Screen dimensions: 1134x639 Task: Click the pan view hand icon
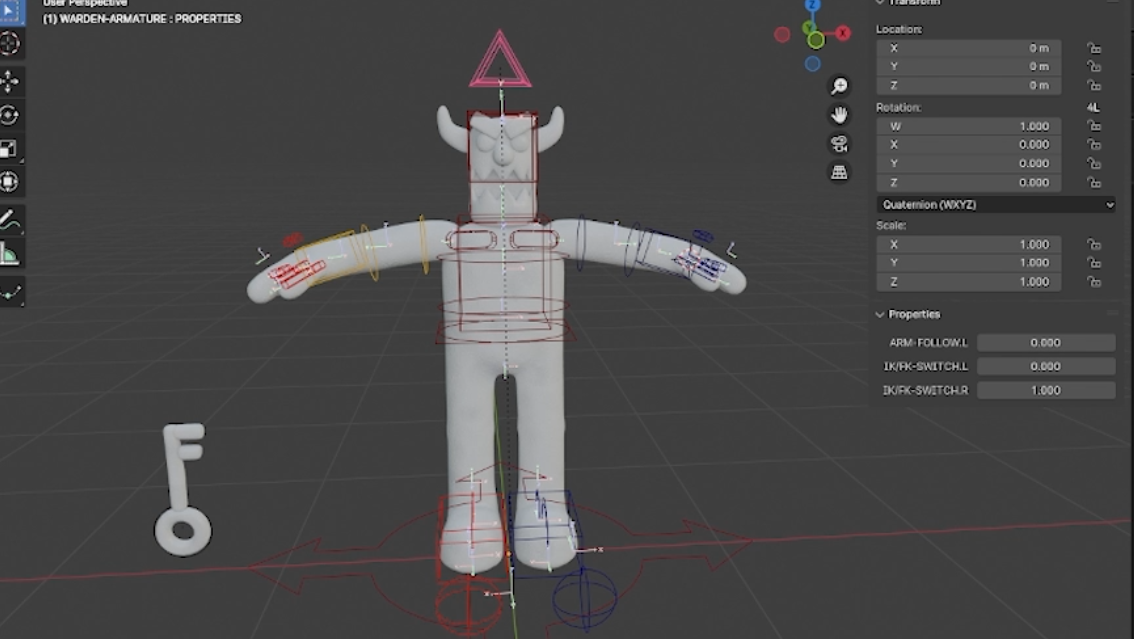point(839,115)
